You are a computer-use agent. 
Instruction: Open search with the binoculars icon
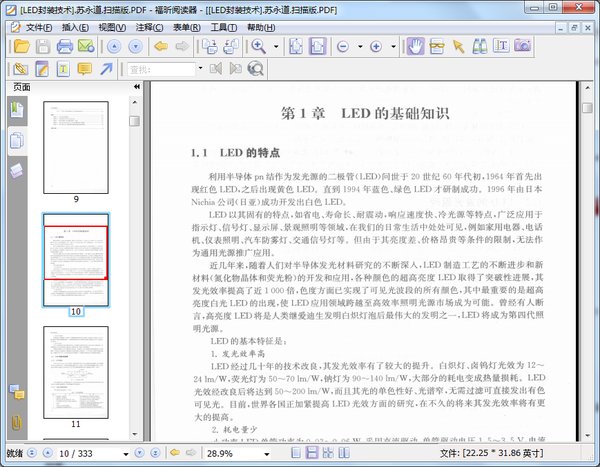point(479,46)
